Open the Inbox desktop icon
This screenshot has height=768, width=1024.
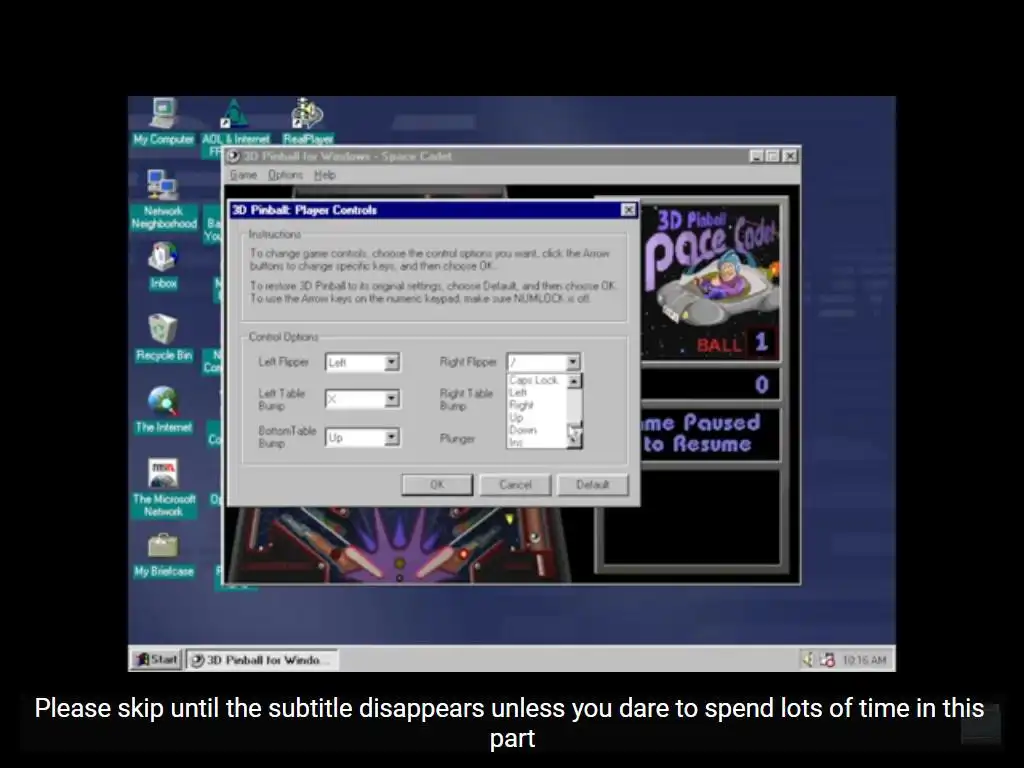pyautogui.click(x=163, y=266)
